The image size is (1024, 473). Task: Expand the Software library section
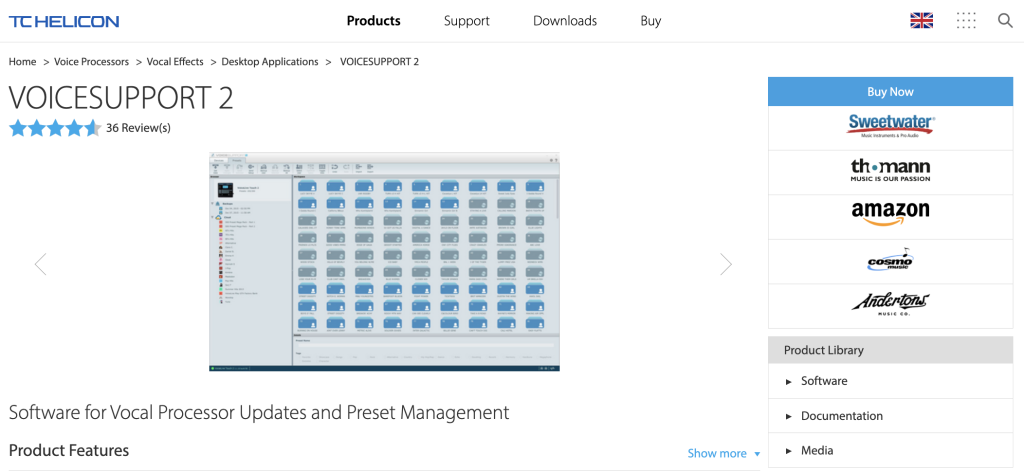[890, 381]
